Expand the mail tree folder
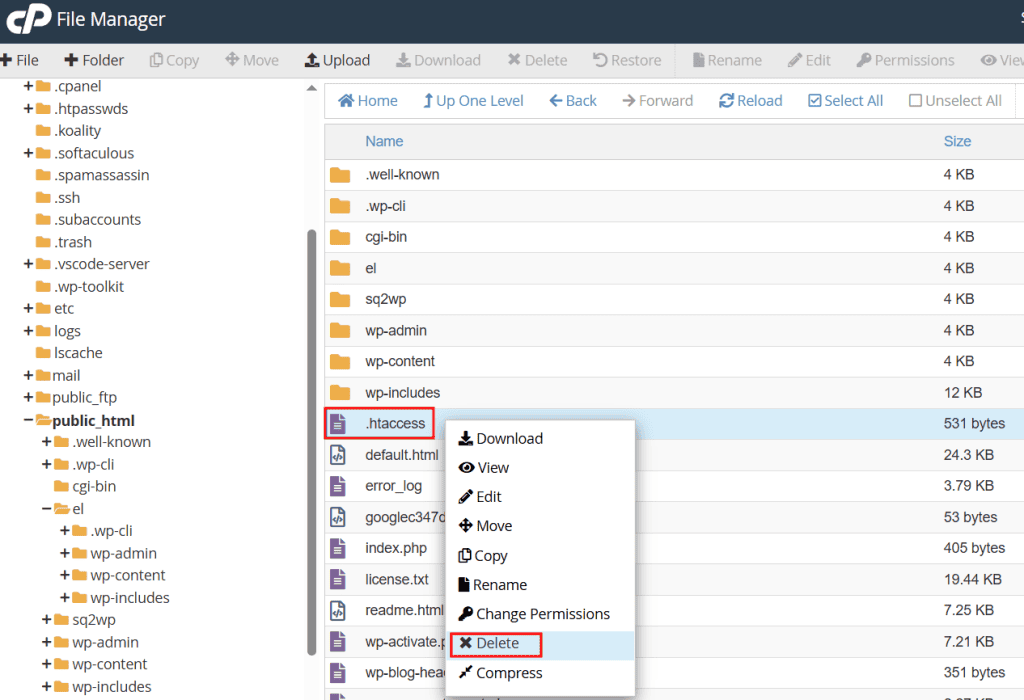Image resolution: width=1024 pixels, height=700 pixels. tap(28, 375)
